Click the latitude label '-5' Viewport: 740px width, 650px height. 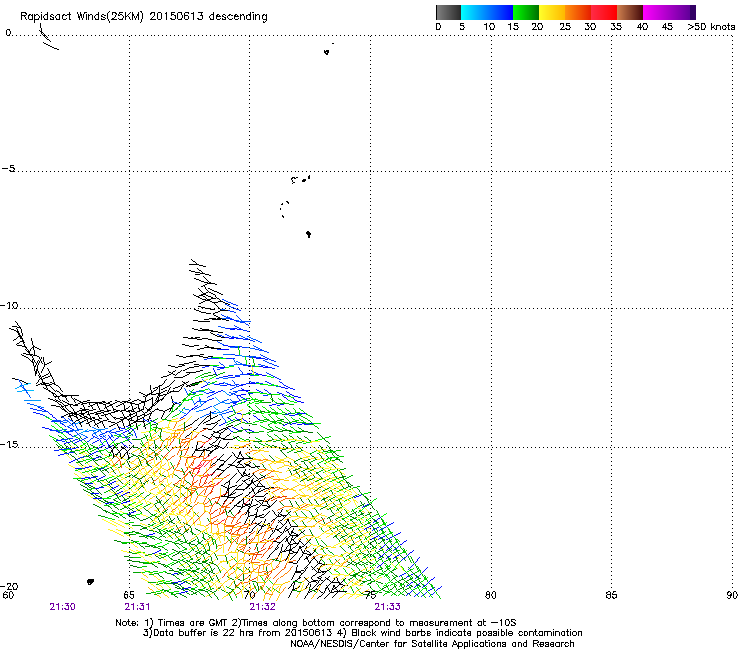tap(9, 169)
